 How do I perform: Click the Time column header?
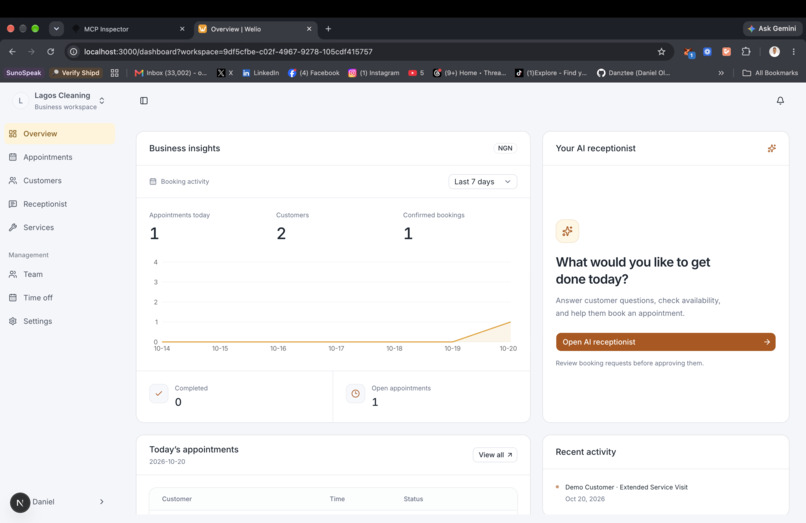click(337, 499)
